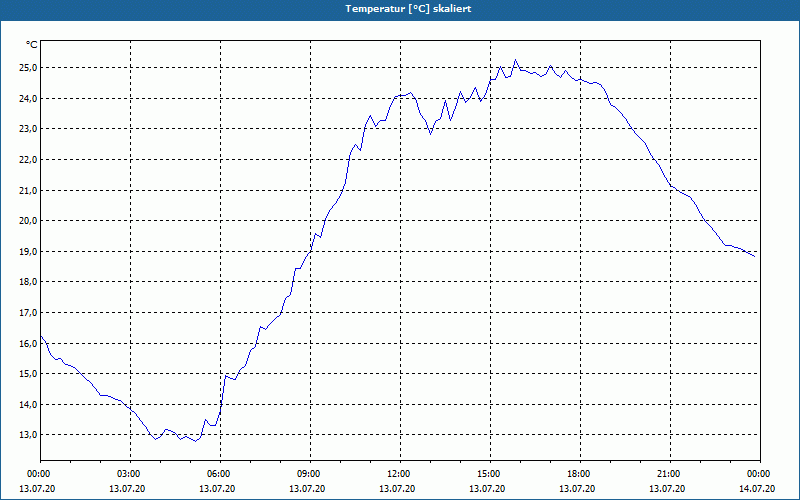Screen dimensions: 800x500
Task: Click the 09:00 time axis label
Action: [308, 474]
